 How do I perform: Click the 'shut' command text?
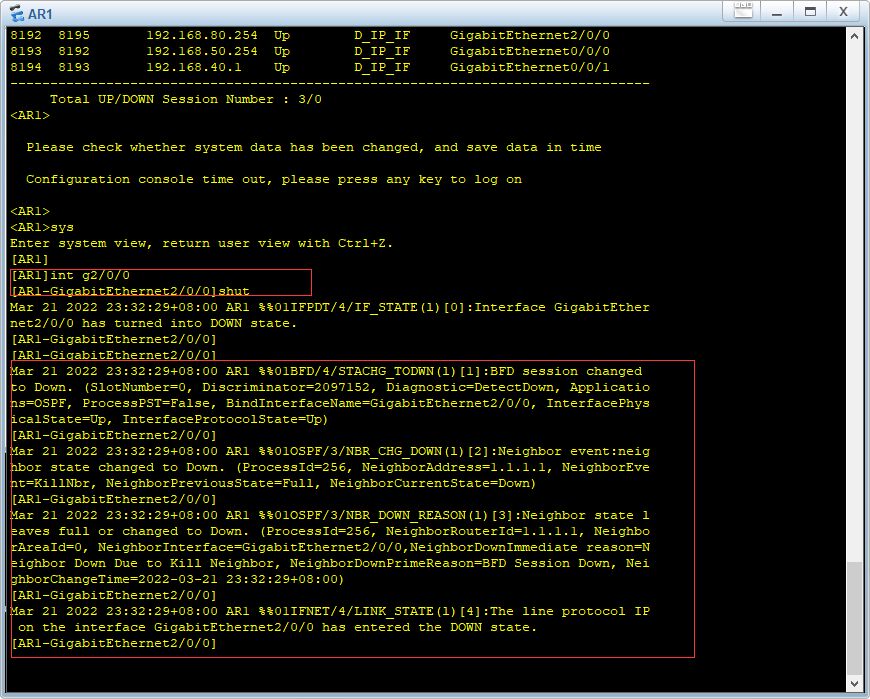point(234,291)
